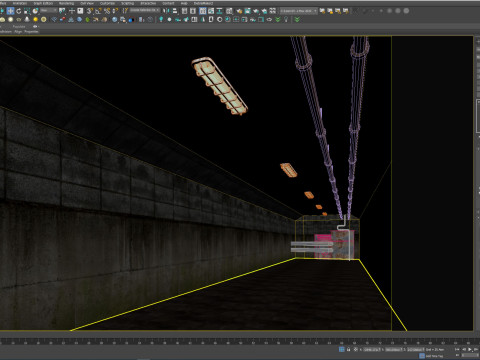This screenshot has width=480, height=360.
Task: Activate the Select and Scale tool
Action: (x=27, y=11)
